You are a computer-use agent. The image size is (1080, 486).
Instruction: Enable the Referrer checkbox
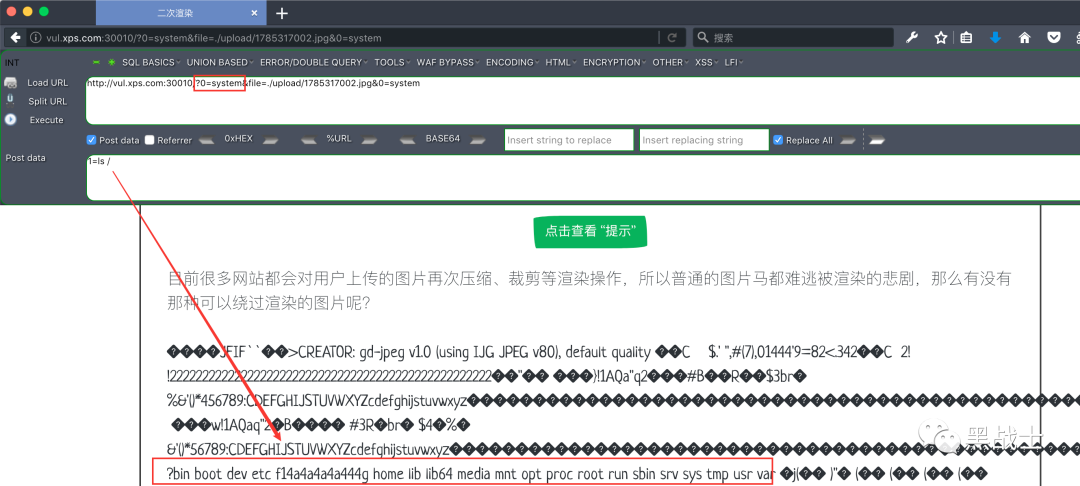pyautogui.click(x=149, y=140)
